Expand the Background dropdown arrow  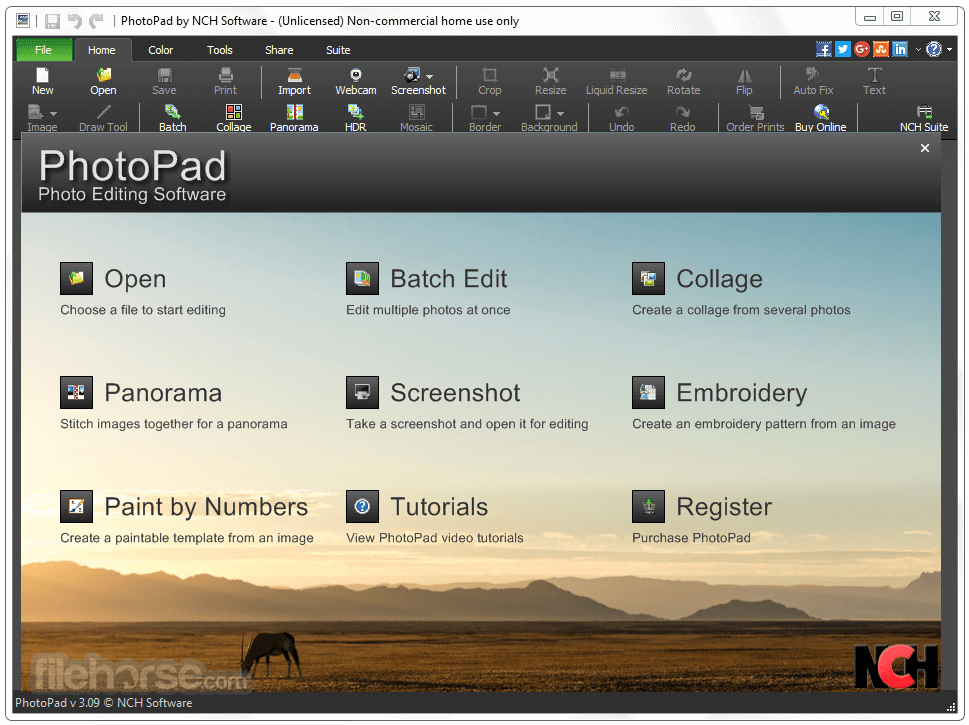pos(561,114)
